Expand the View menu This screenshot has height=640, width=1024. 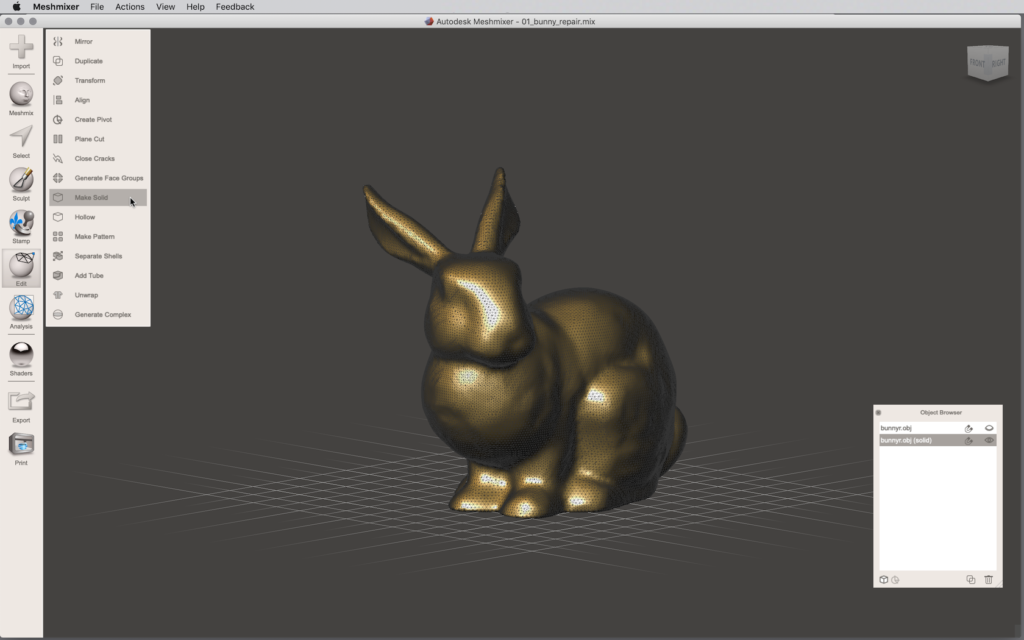tap(165, 7)
